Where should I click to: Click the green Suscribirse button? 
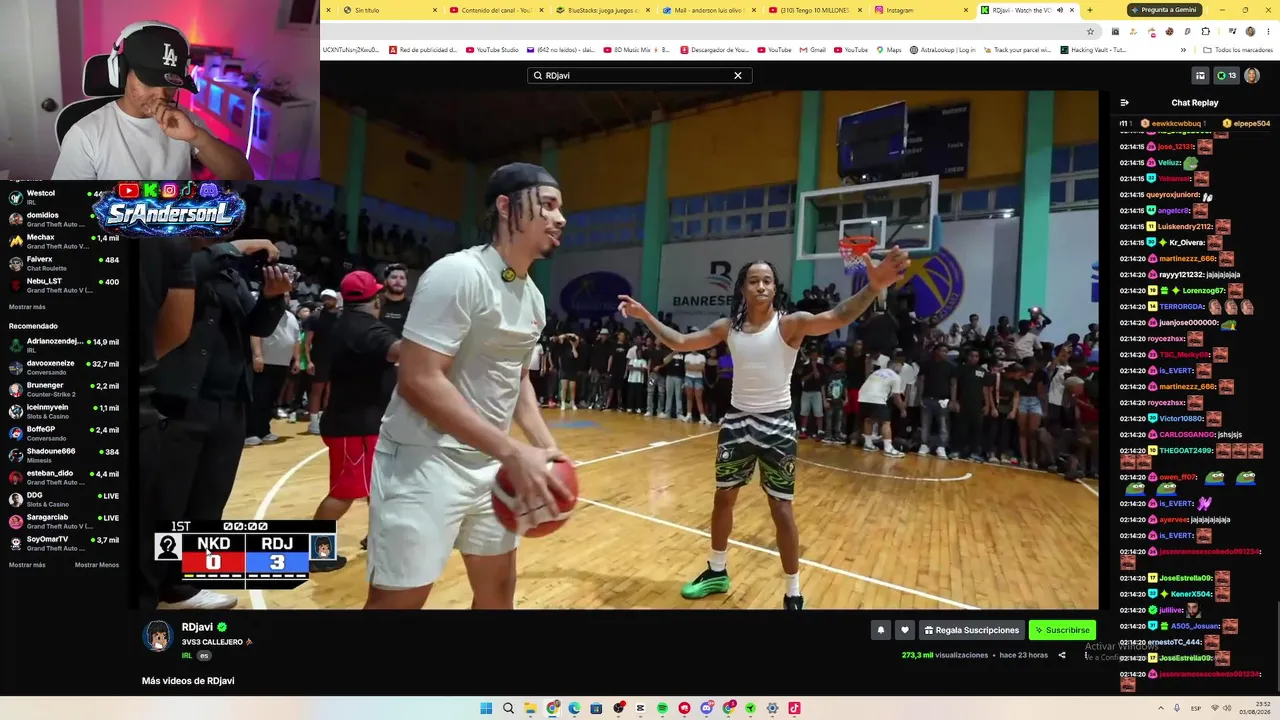[x=1062, y=630]
